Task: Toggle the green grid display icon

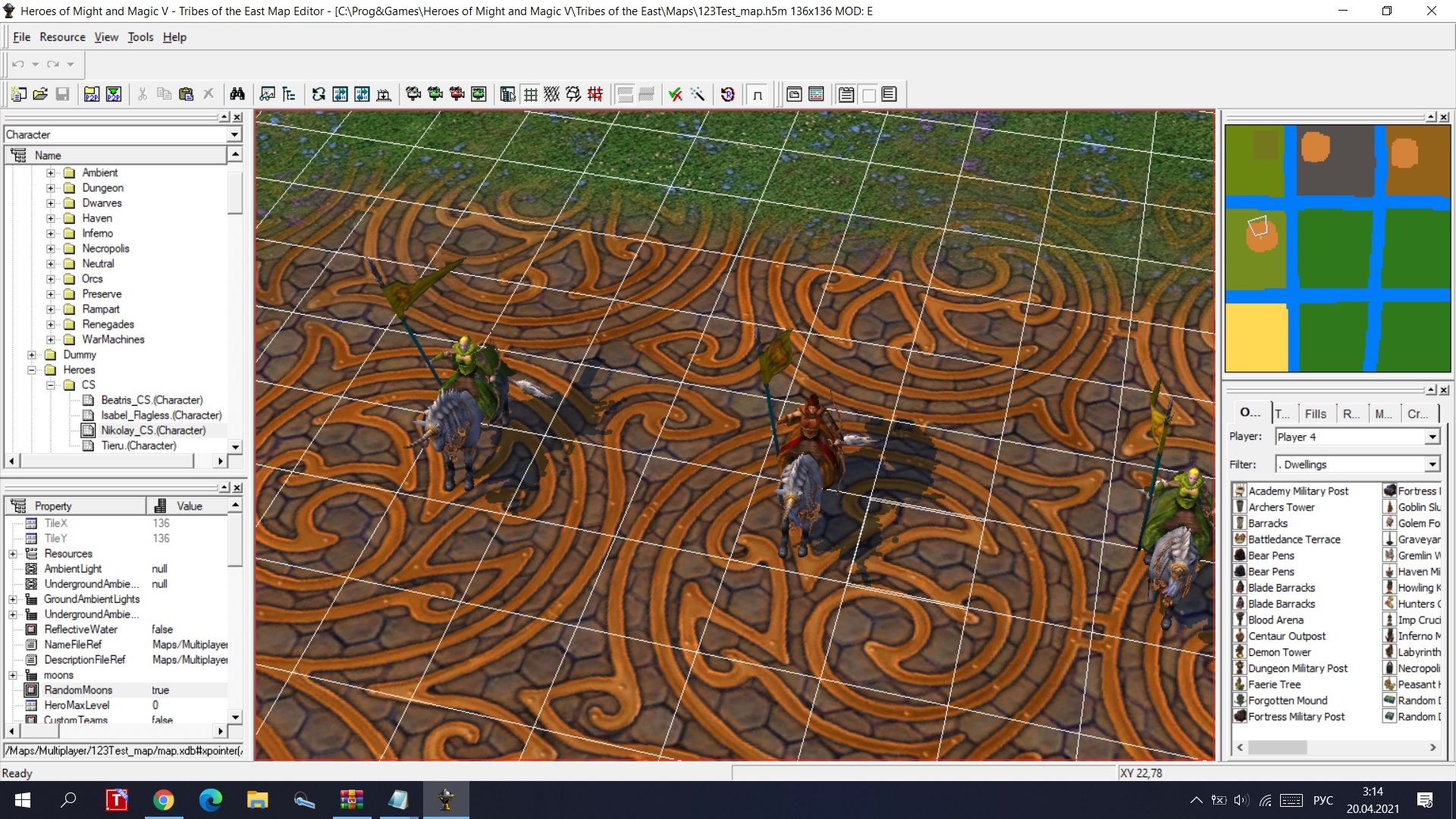Action: [x=531, y=94]
